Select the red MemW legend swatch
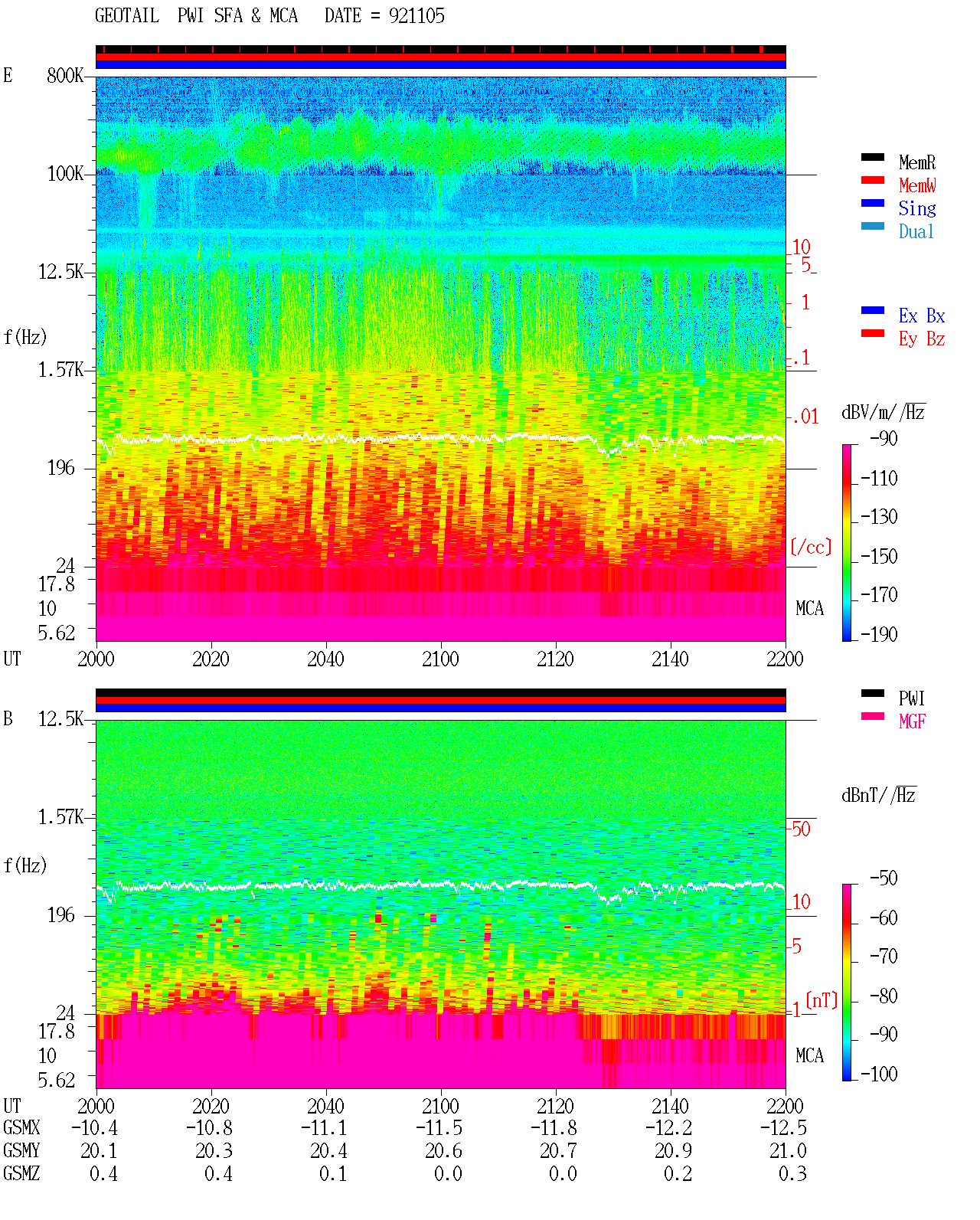The image size is (980, 1220). tap(873, 181)
